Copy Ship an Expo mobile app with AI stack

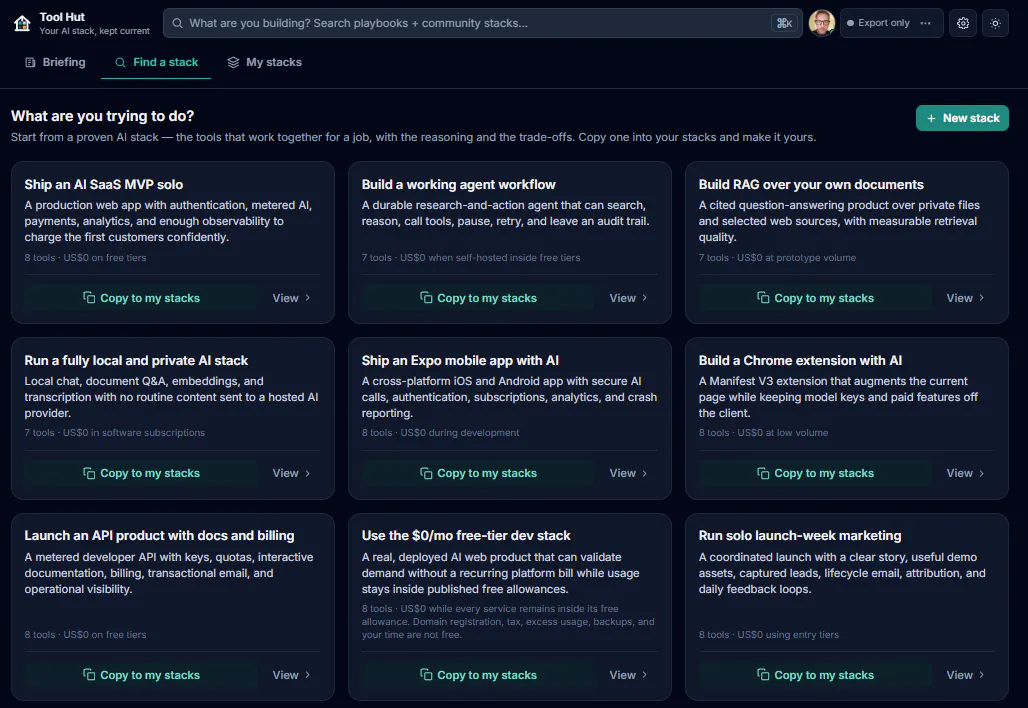pyautogui.click(x=478, y=473)
